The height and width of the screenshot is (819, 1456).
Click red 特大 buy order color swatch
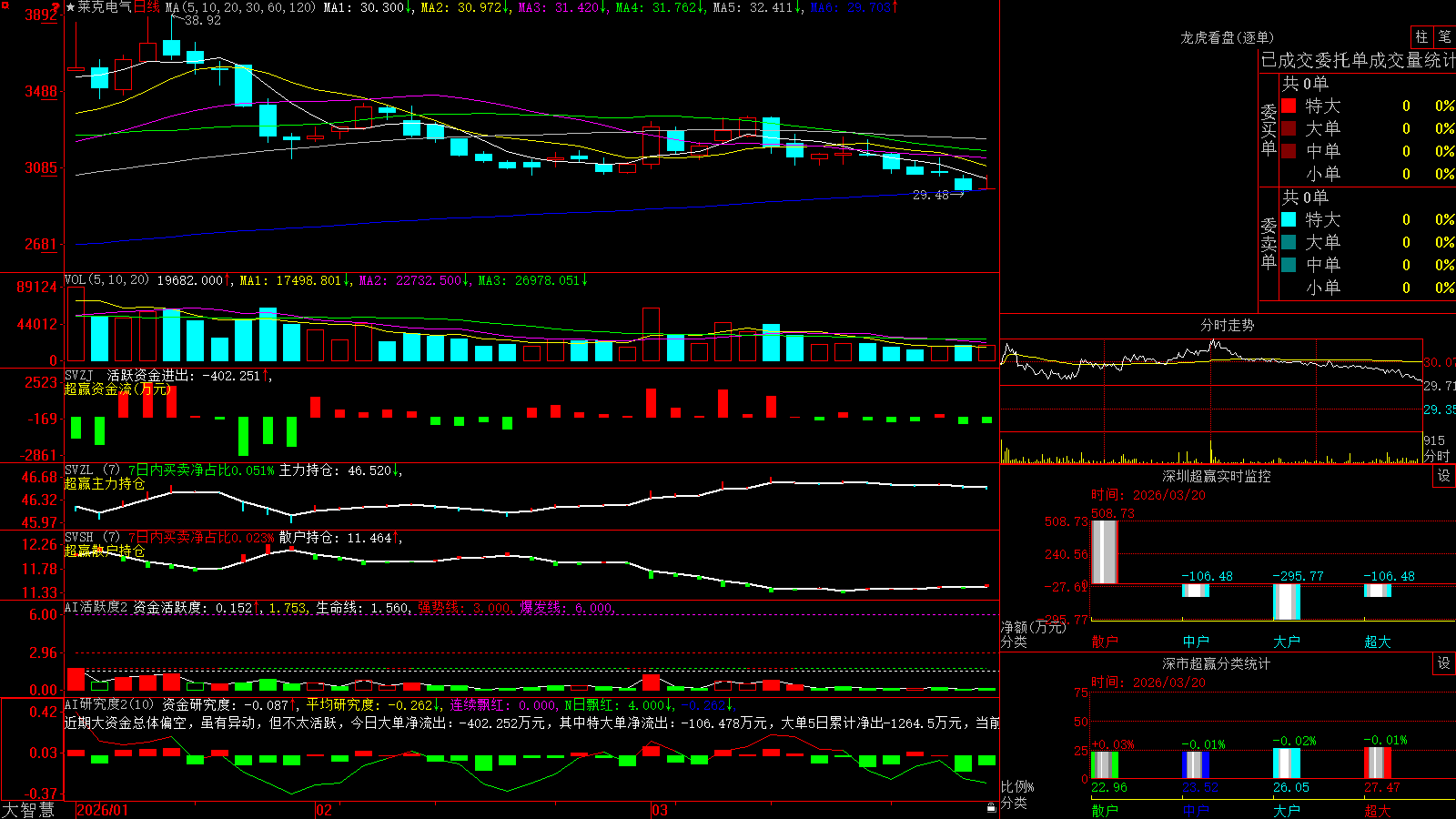[1289, 106]
